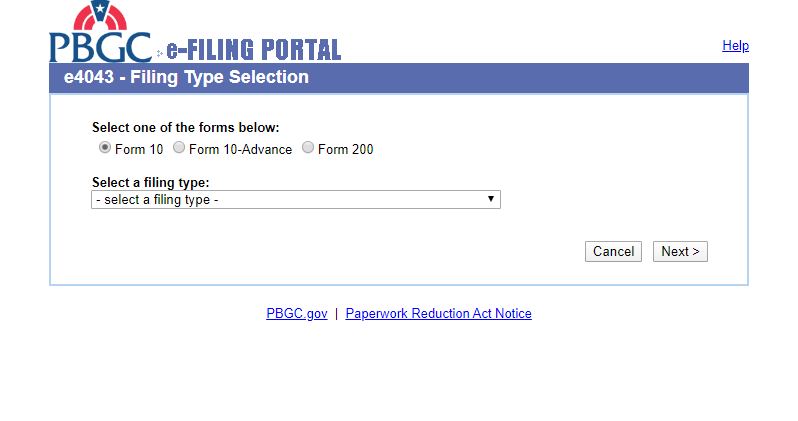This screenshot has width=798, height=421.
Task: Choose the Form 10-Advance radio button
Action: coord(179,148)
